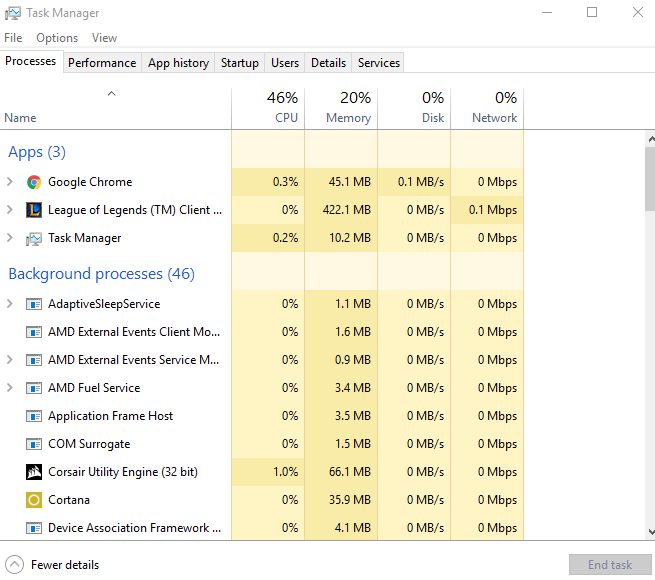Screen dimensions: 655x580
Task: Click the Task Manager title bar icon
Action: coord(13,13)
